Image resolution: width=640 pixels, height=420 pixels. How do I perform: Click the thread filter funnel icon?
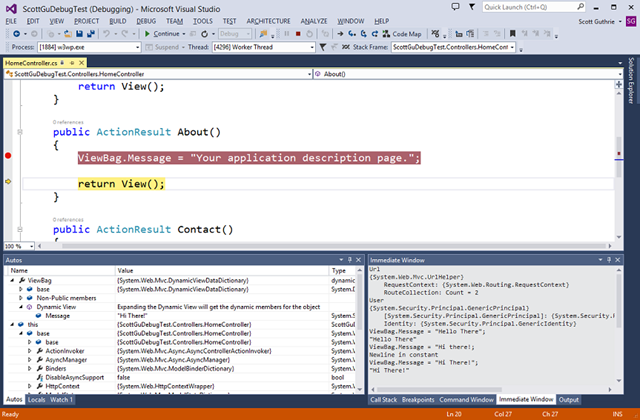pos(323,47)
